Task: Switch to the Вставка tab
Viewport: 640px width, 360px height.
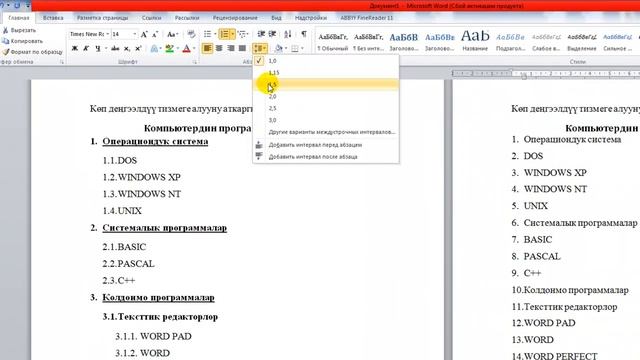Action: [53, 18]
